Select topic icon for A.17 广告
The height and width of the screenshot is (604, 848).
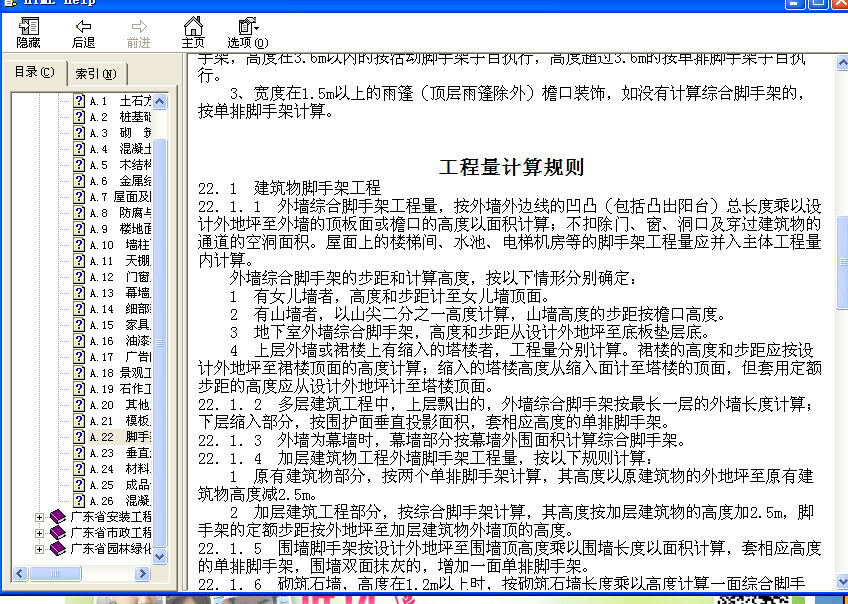click(79, 357)
